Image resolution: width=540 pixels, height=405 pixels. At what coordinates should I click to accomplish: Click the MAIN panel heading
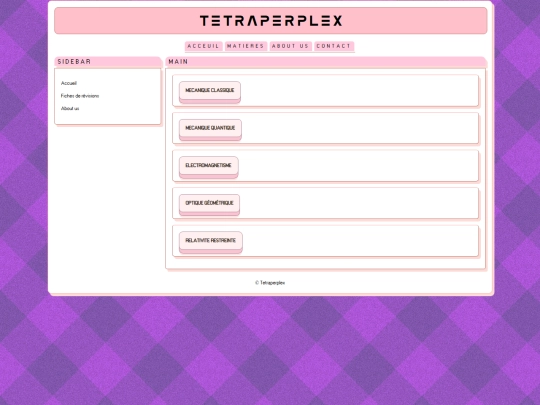coord(325,62)
